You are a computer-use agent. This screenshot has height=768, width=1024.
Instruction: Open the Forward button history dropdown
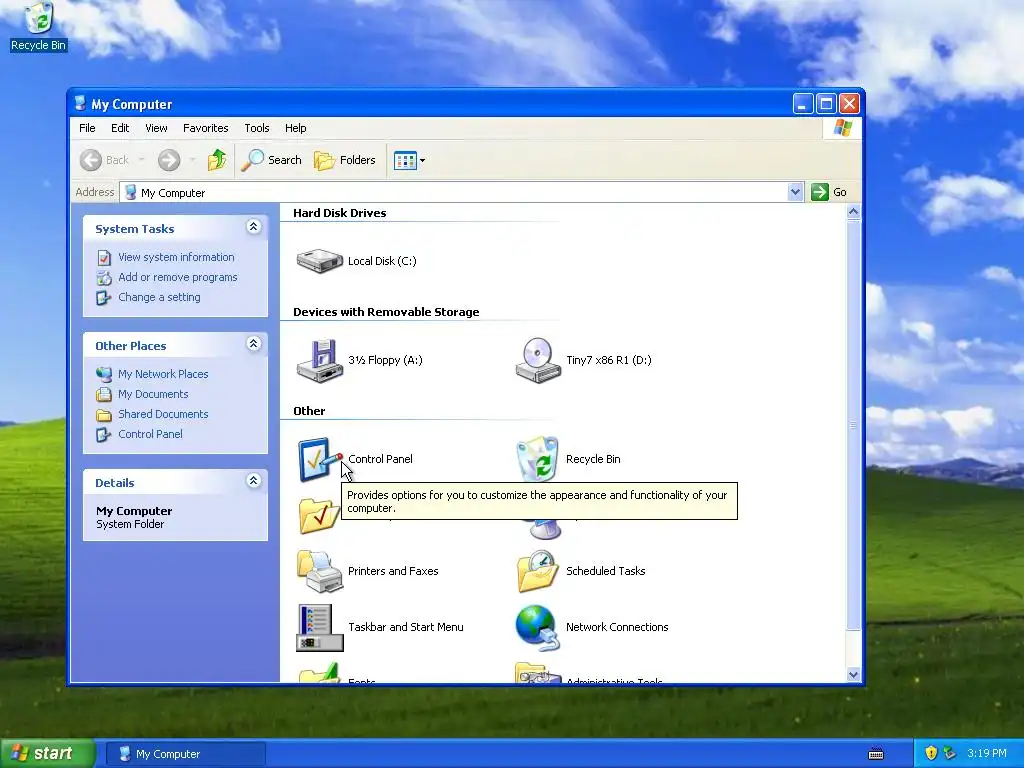pyautogui.click(x=192, y=160)
